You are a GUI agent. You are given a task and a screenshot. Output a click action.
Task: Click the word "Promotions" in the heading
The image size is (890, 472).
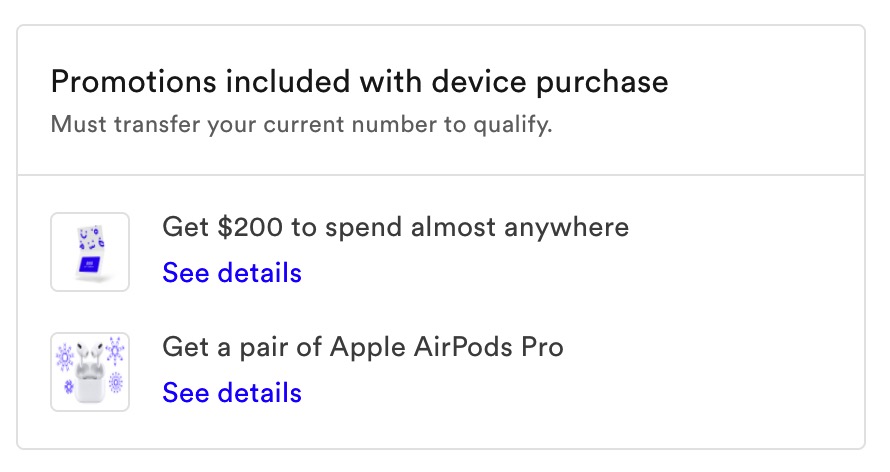pyautogui.click(x=134, y=82)
